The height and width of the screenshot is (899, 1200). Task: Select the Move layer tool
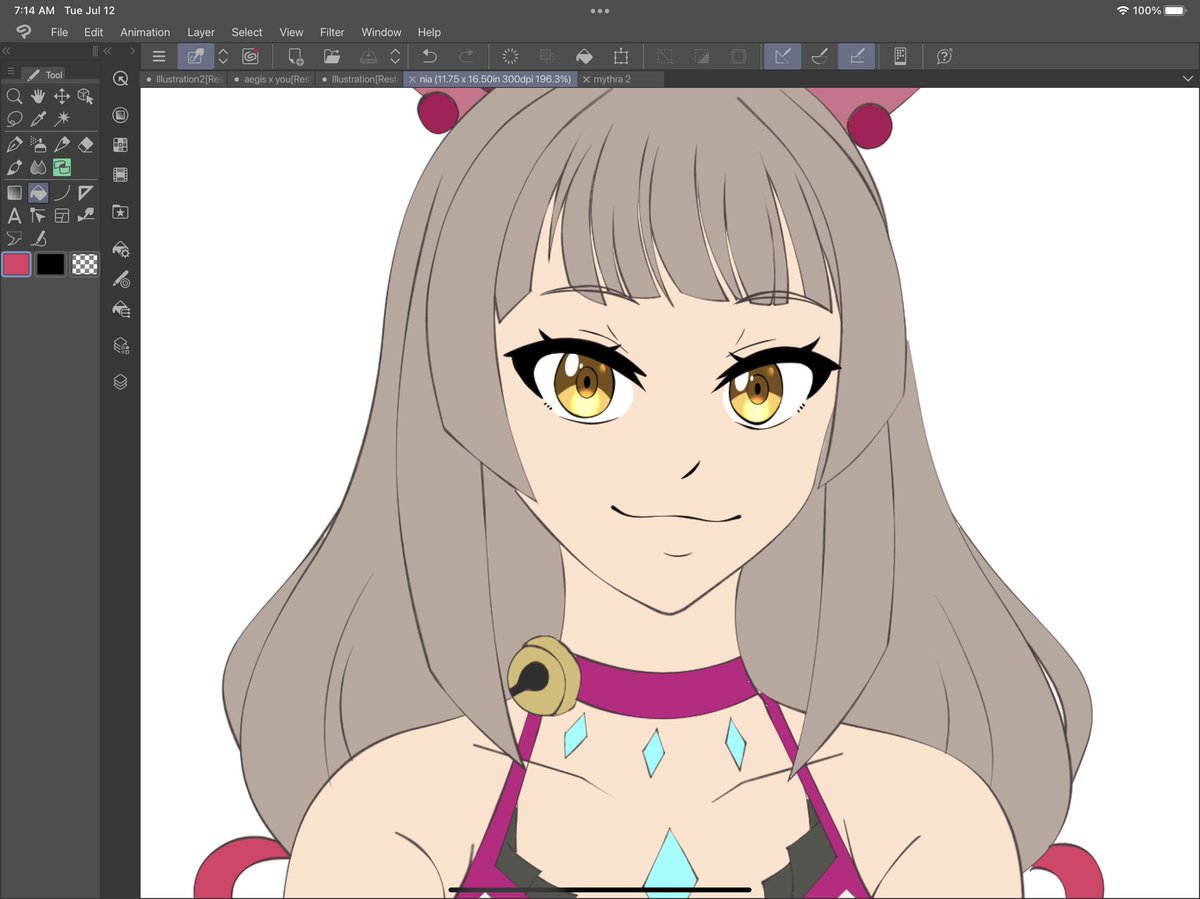coord(62,97)
